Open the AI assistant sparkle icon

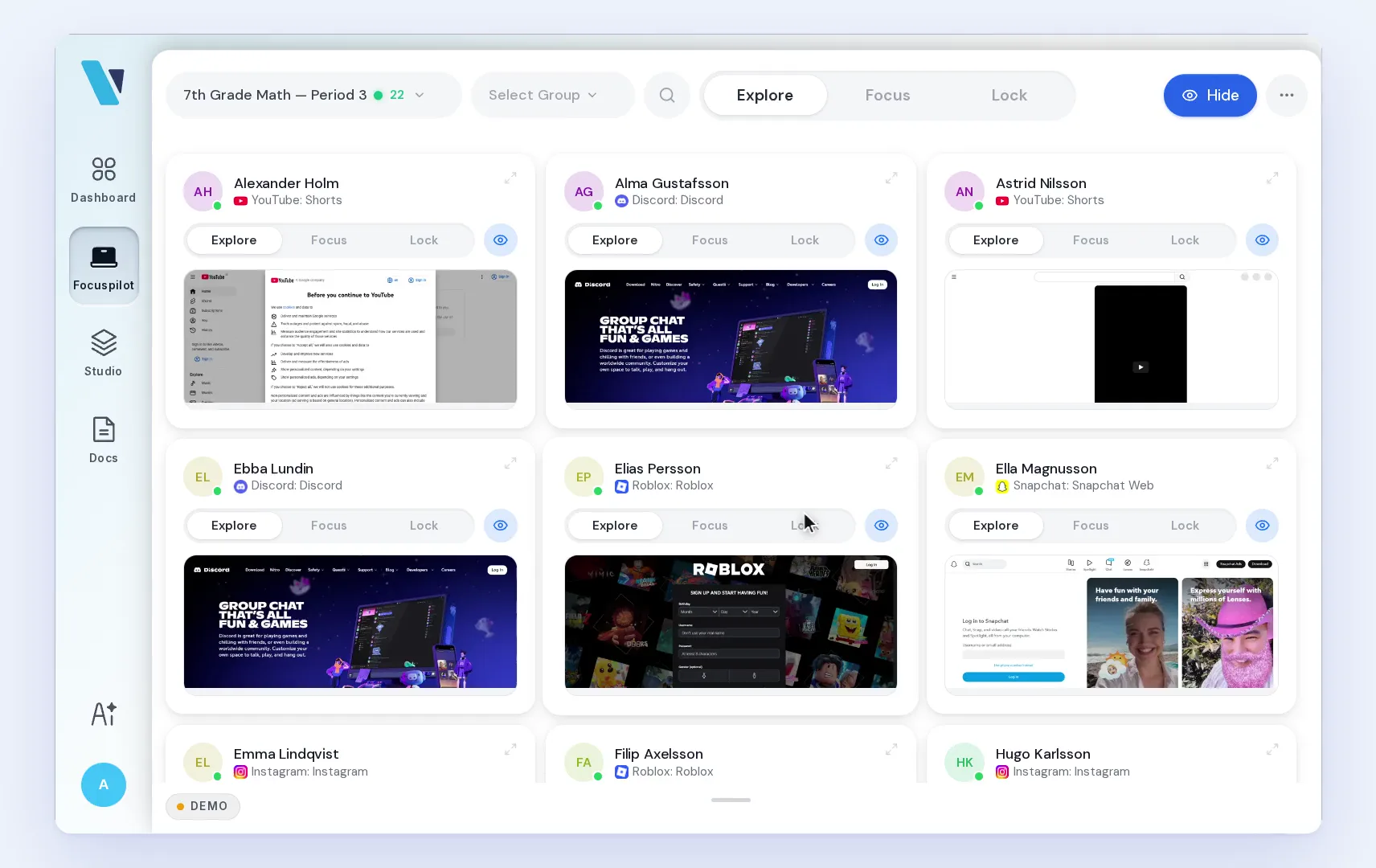pyautogui.click(x=104, y=714)
